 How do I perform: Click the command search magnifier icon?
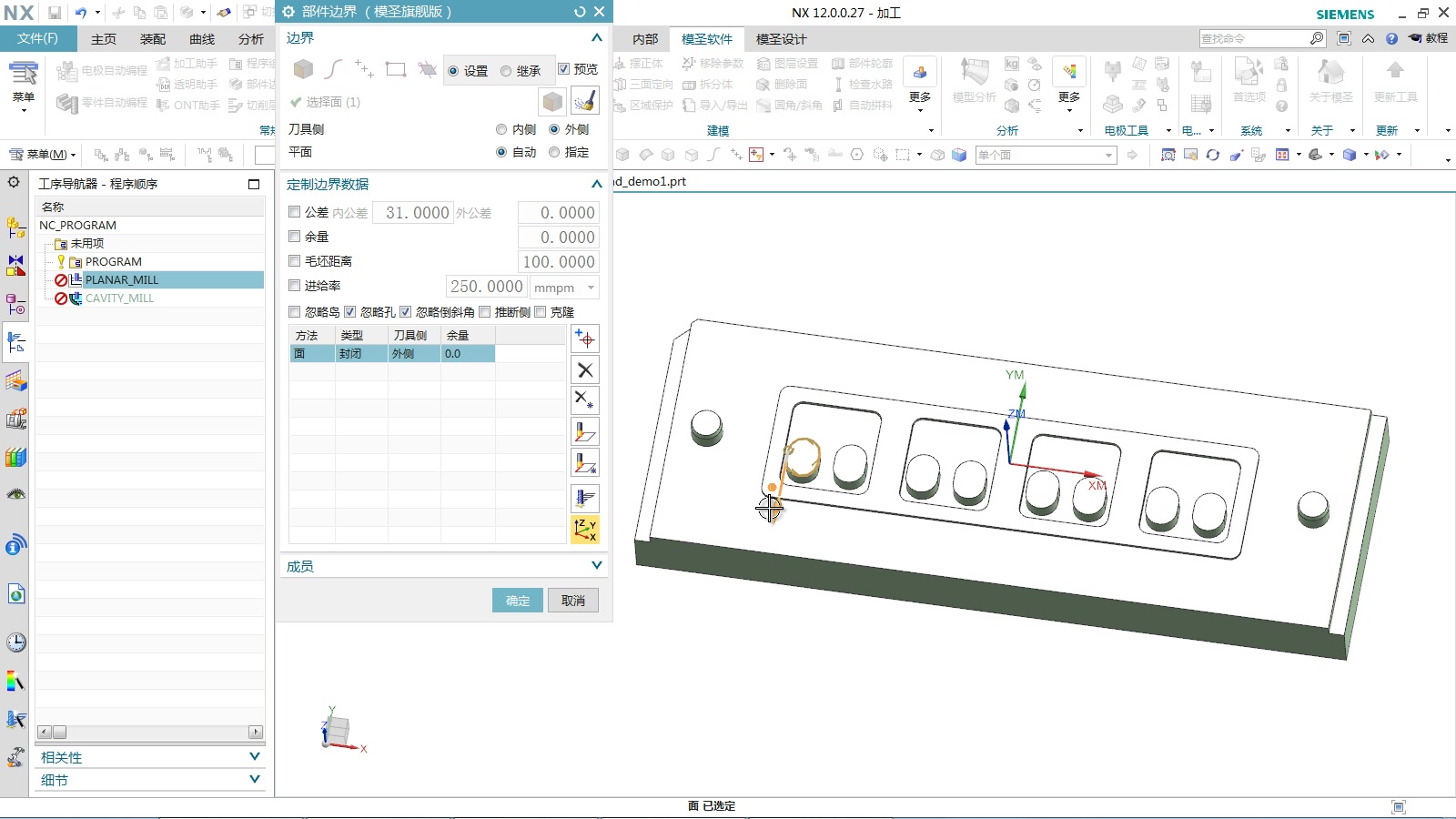1317,38
